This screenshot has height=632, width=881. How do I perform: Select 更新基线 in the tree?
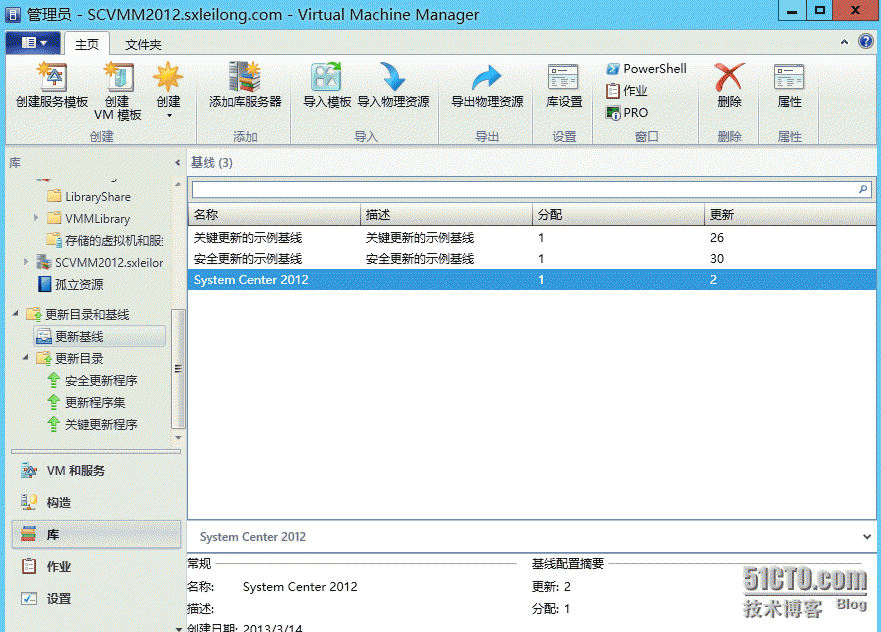pyautogui.click(x=99, y=337)
